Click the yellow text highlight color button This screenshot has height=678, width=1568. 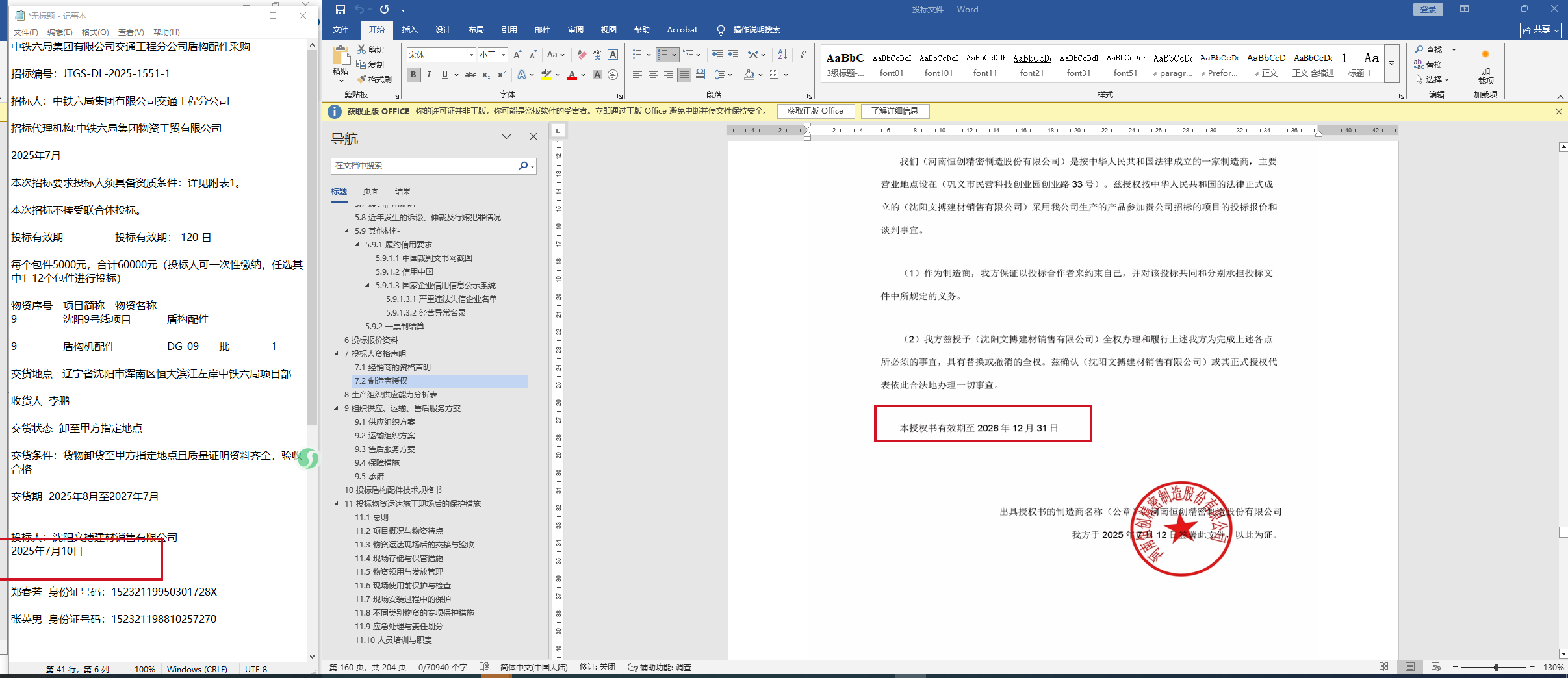[x=546, y=75]
